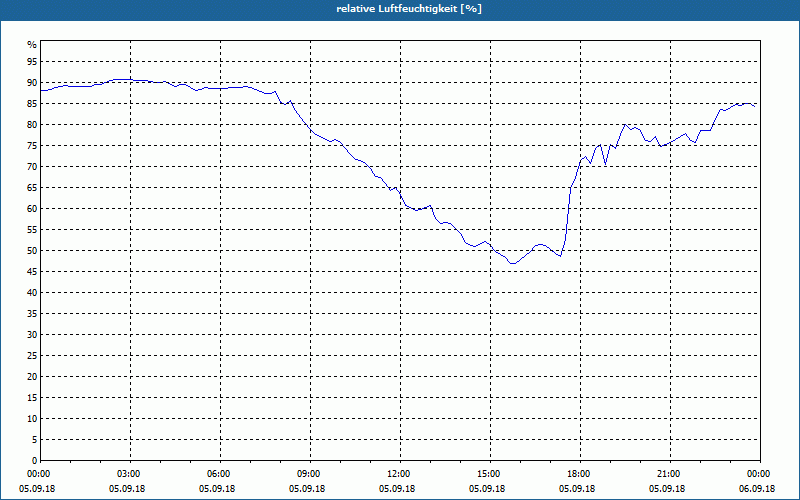Pick the y-axis tick label '70'
Image resolution: width=800 pixels, height=500 pixels.
pyautogui.click(x=32, y=167)
